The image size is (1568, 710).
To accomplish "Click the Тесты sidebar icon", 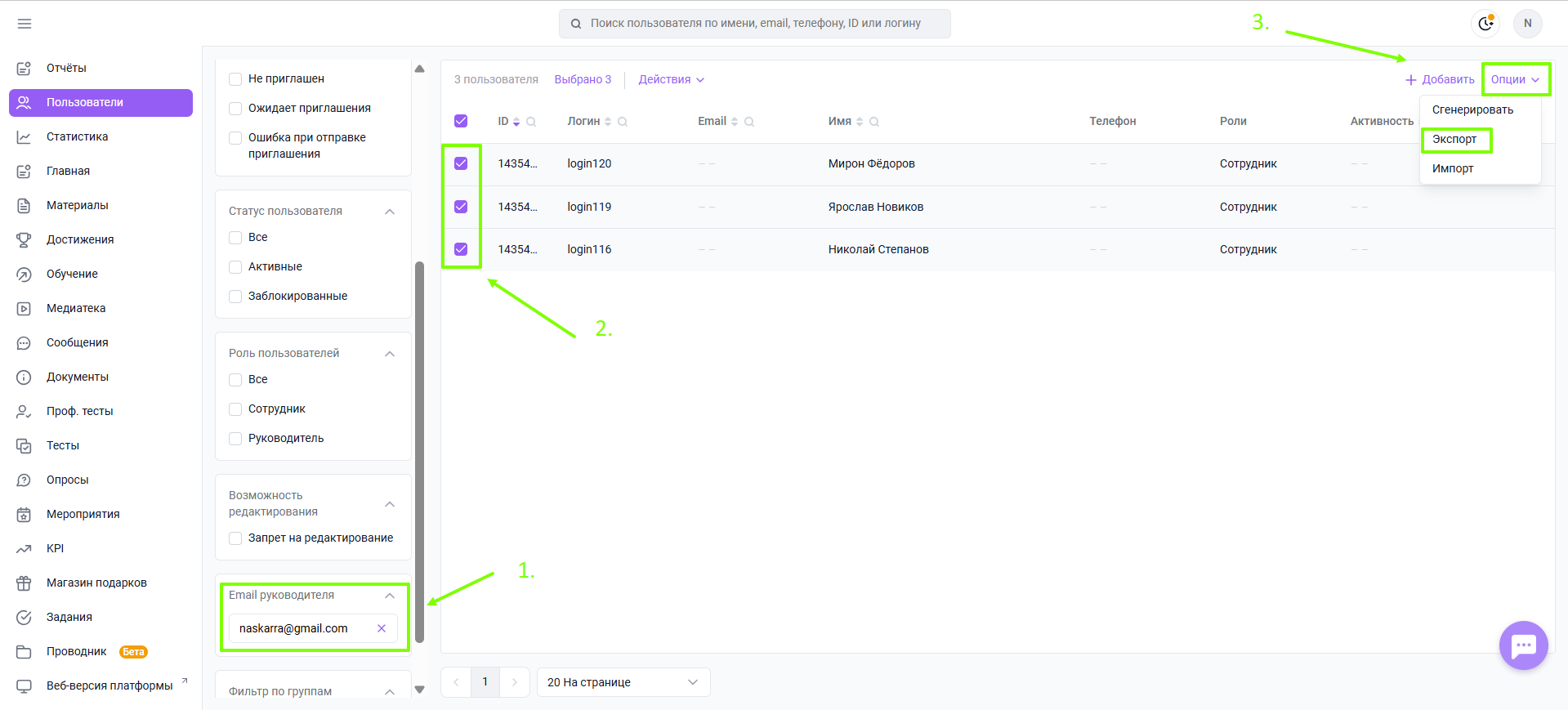I will point(24,445).
